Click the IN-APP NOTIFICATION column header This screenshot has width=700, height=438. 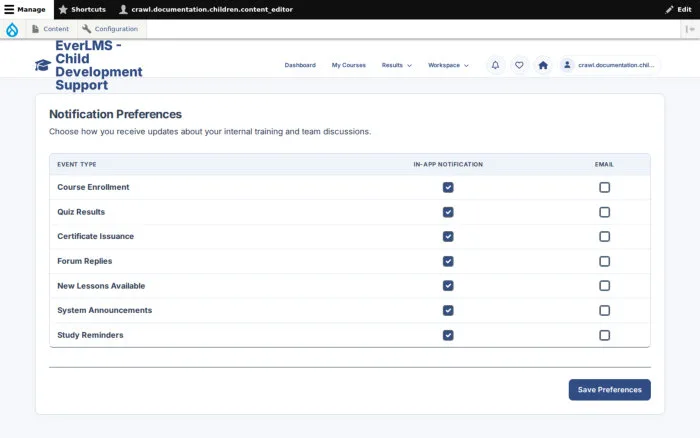[x=448, y=164]
